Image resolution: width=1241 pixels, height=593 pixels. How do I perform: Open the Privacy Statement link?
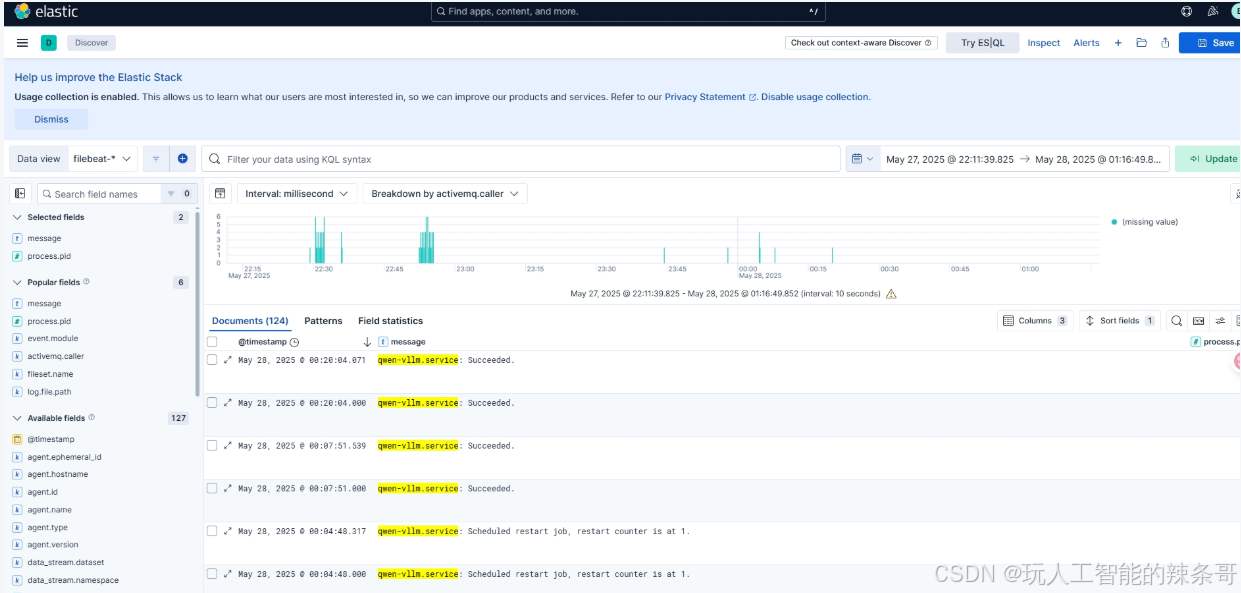click(710, 97)
